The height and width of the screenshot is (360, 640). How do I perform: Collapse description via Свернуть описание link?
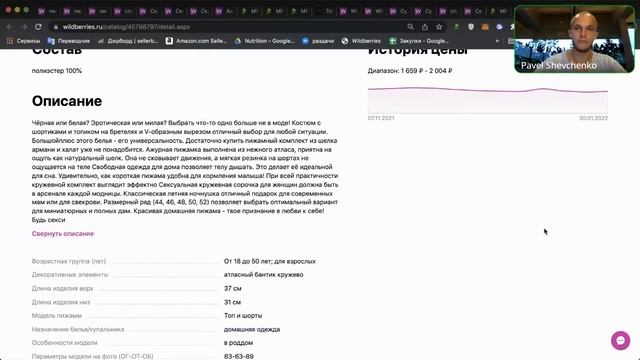click(x=63, y=233)
